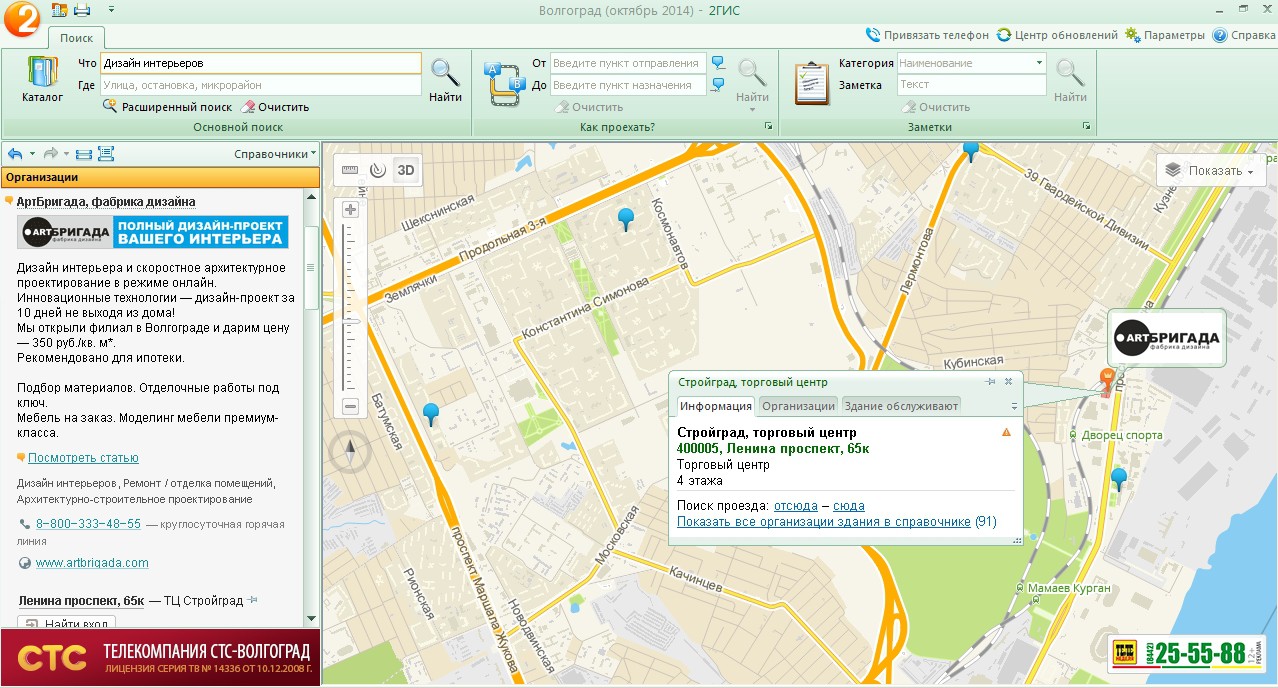The image size is (1278, 688).
Task: Click Показать все организации здания в справочнике
Action: pyautogui.click(x=824, y=522)
